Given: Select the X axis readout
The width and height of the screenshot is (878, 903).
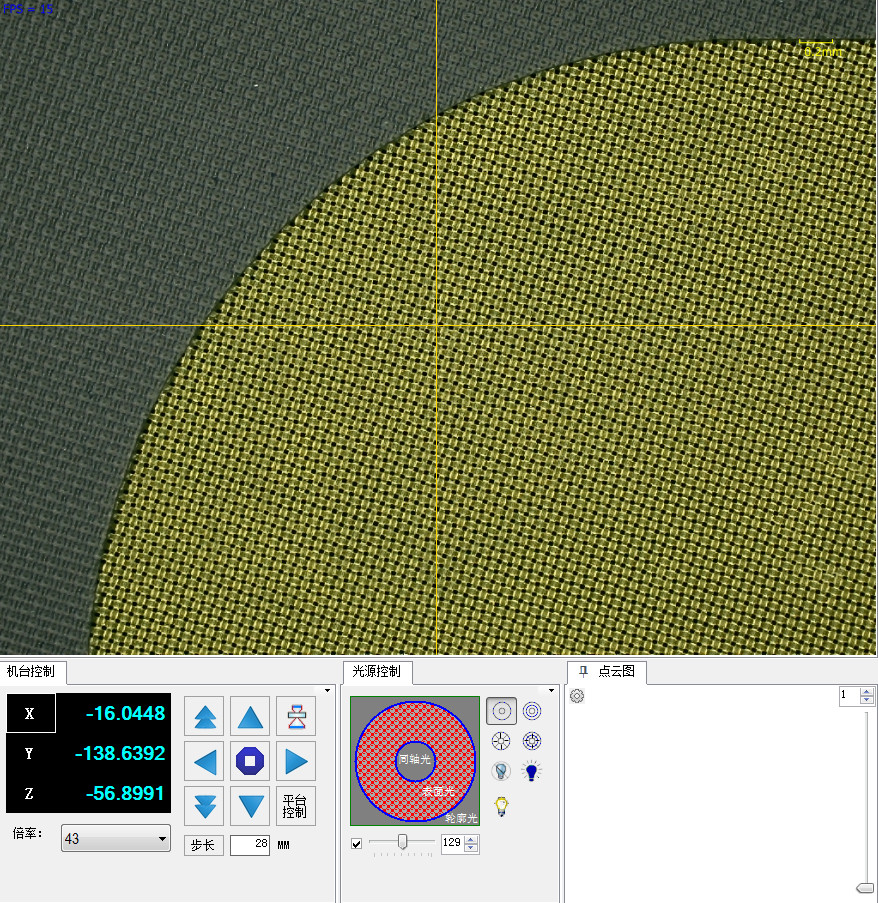Looking at the screenshot, I should [x=111, y=713].
